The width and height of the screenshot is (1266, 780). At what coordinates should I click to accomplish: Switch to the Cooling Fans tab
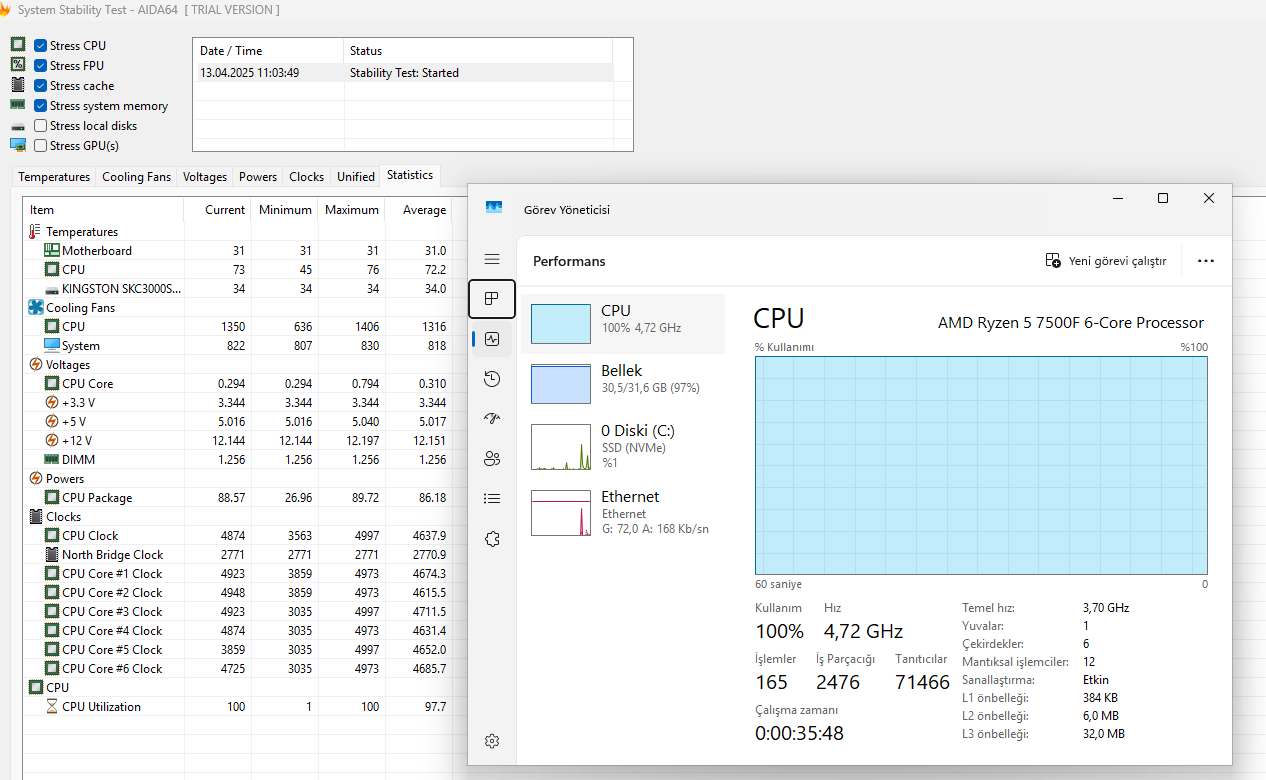(x=136, y=177)
